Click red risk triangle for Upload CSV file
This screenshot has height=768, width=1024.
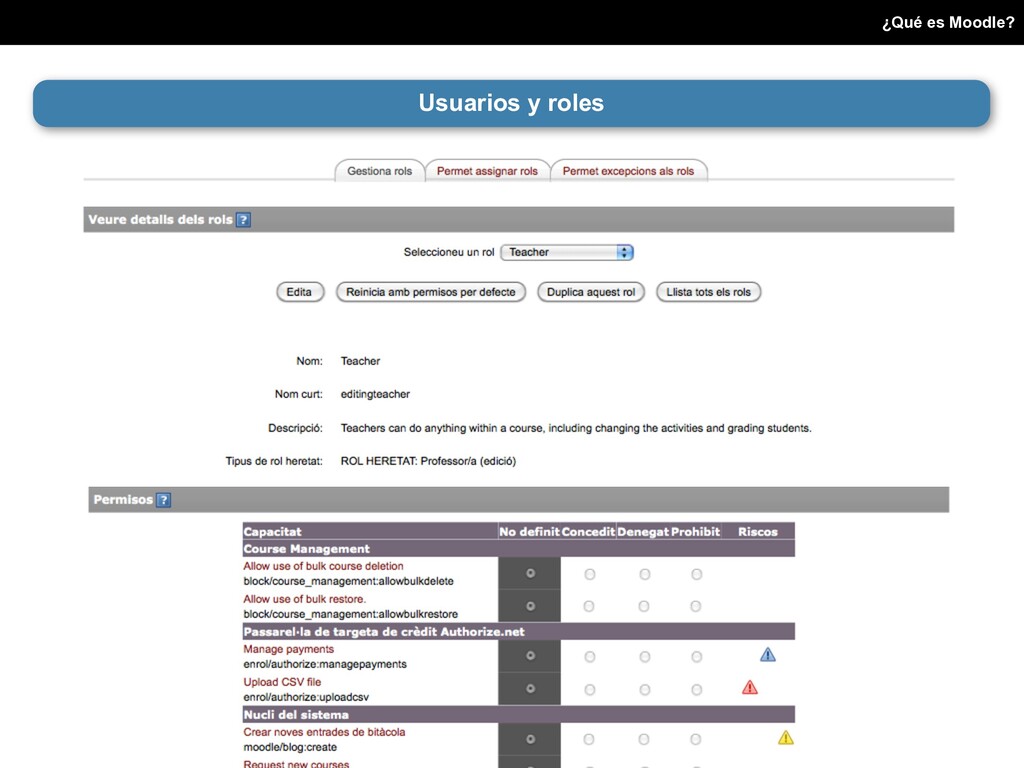tap(750, 687)
